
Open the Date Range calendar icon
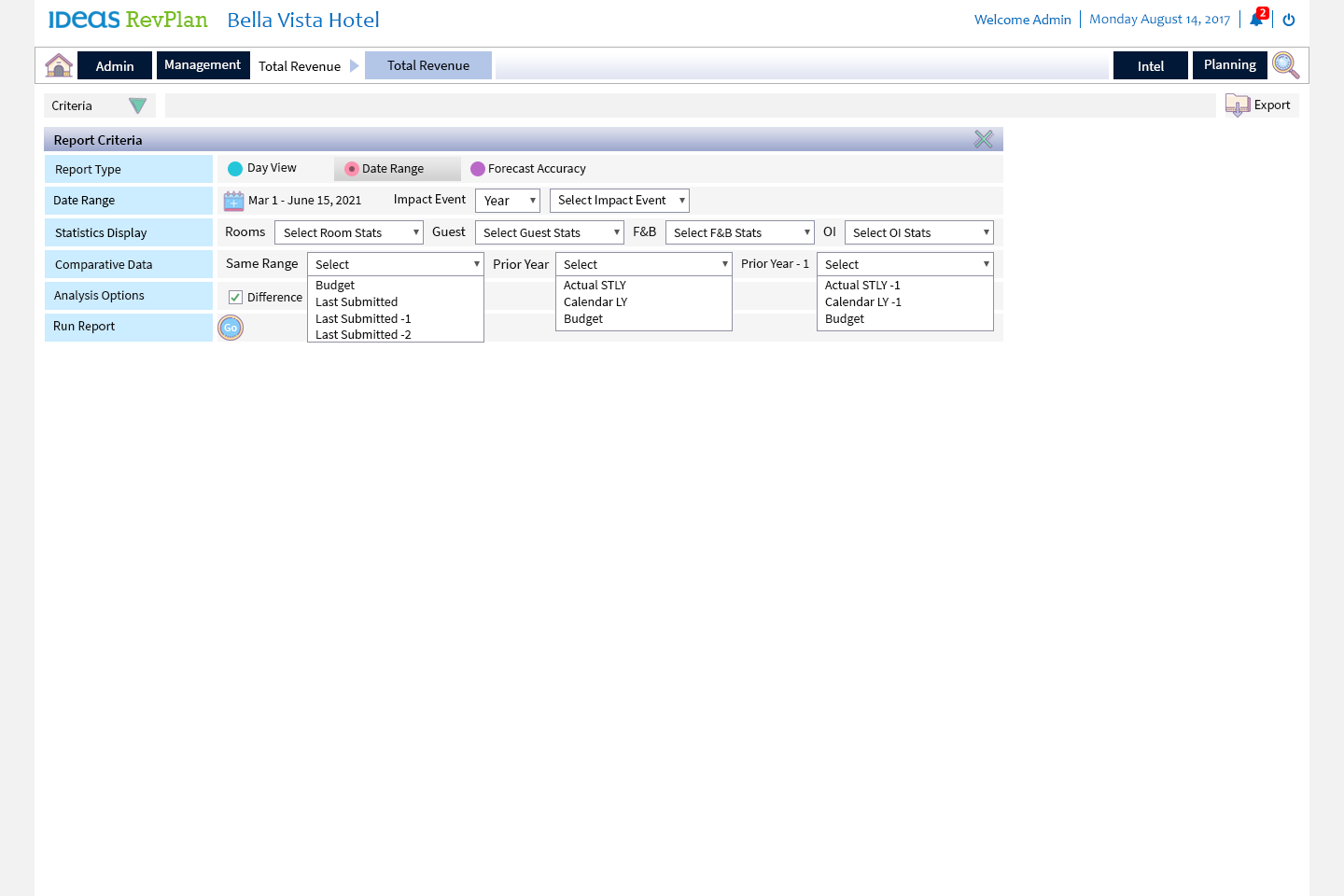(x=233, y=201)
